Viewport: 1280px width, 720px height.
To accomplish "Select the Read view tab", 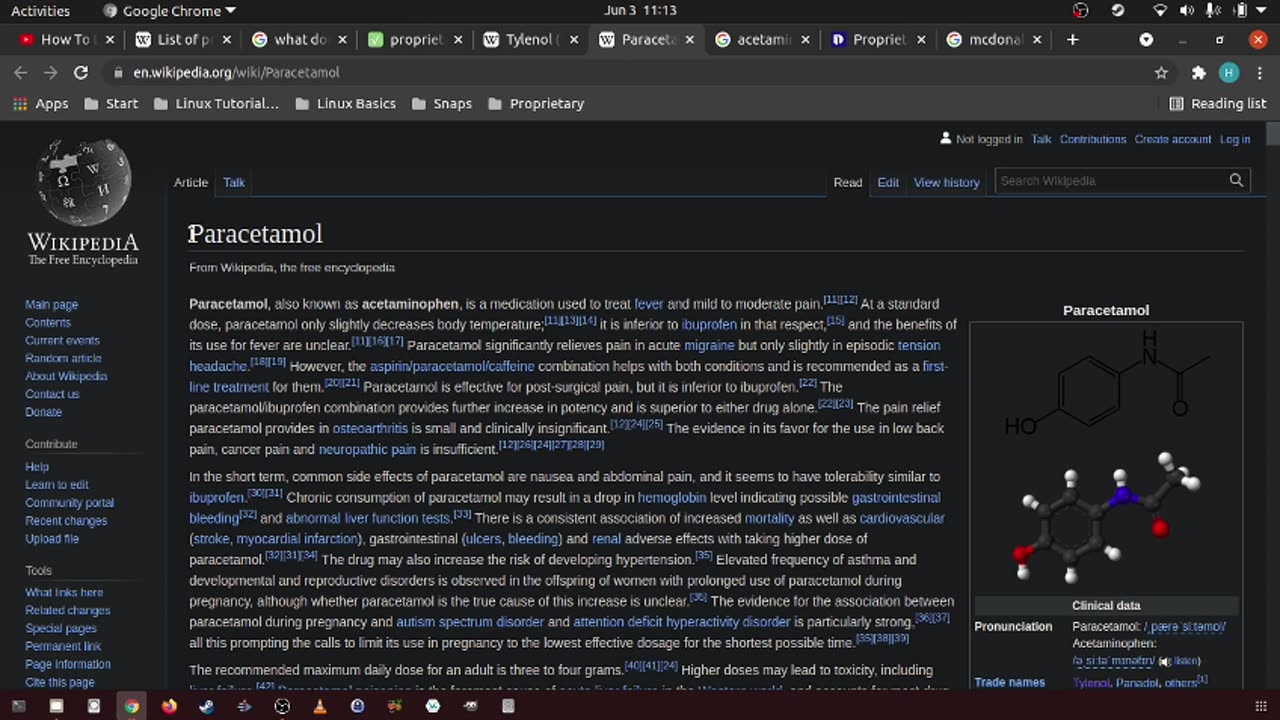I will pos(848,182).
